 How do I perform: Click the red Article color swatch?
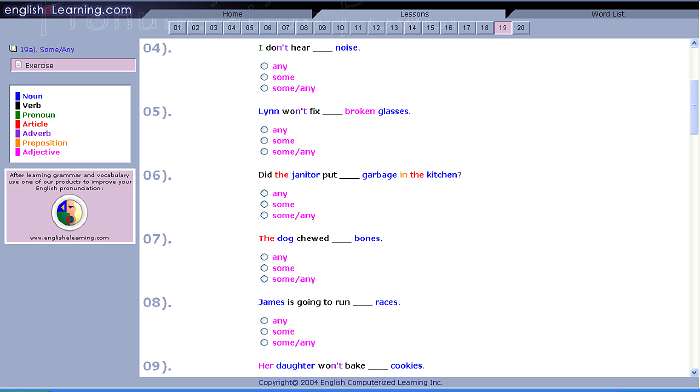coord(18,124)
